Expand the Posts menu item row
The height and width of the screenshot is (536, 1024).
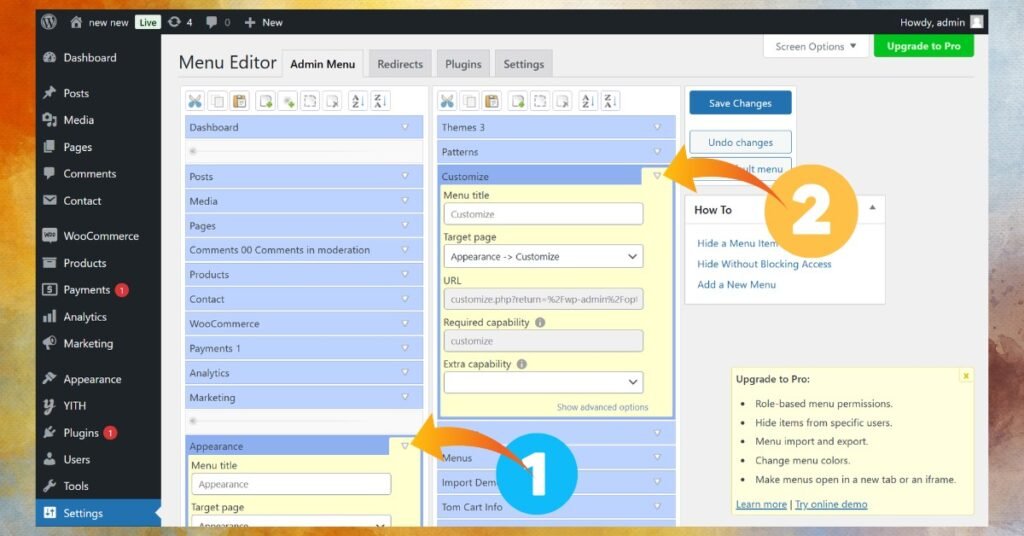405,176
